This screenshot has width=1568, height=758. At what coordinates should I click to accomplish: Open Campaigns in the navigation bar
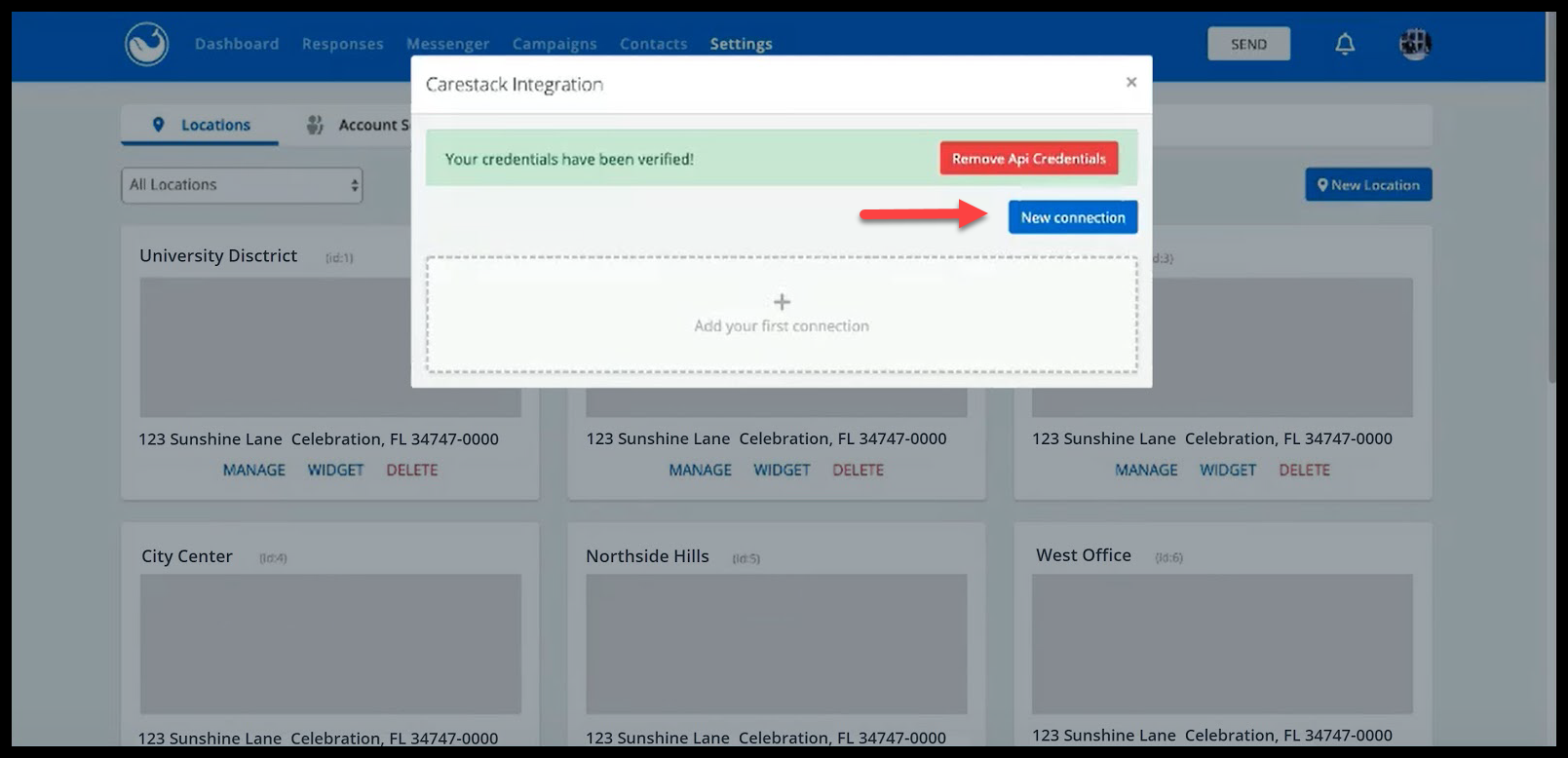point(555,44)
